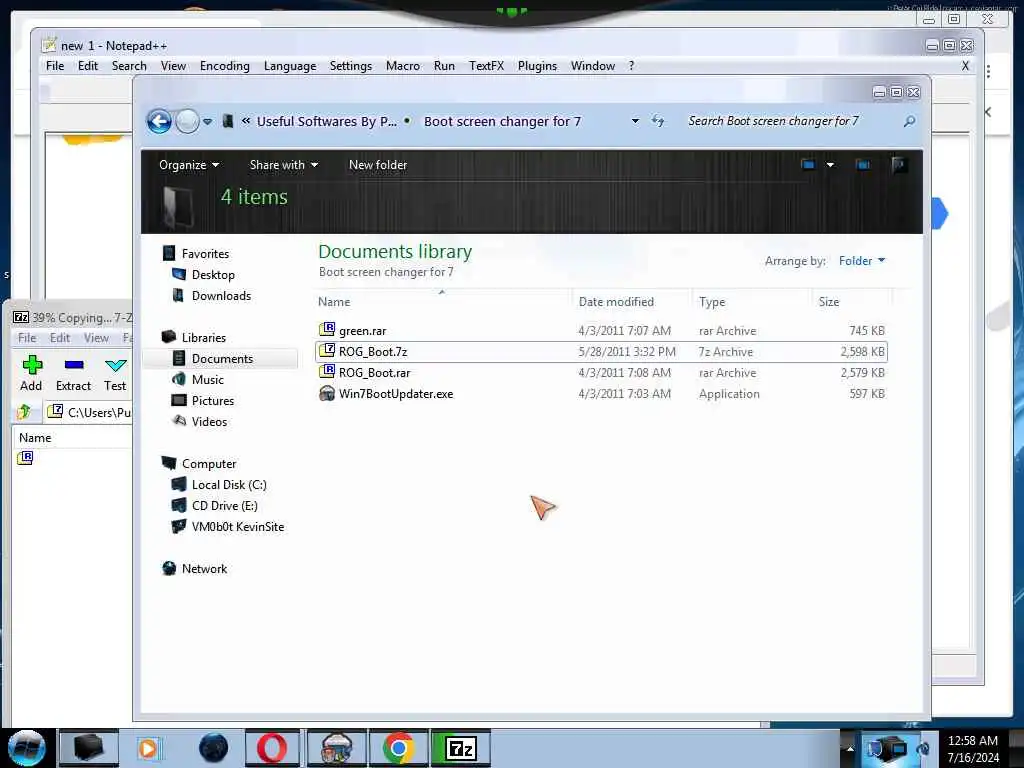Open Desktop in navigation pane
Image resolution: width=1024 pixels, height=768 pixels.
[x=213, y=275]
